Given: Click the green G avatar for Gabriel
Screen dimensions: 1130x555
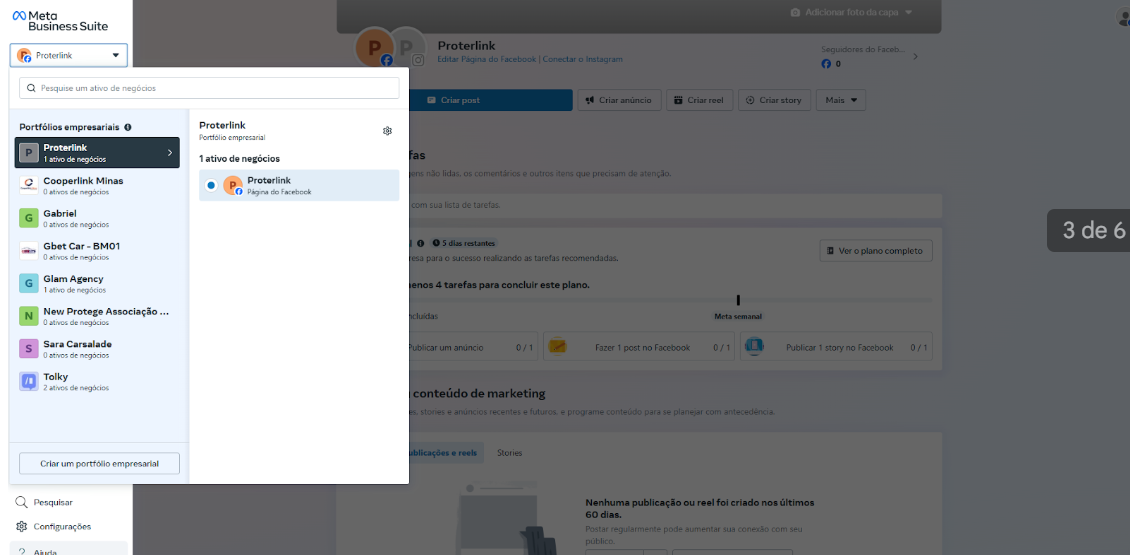Looking at the screenshot, I should [29, 218].
